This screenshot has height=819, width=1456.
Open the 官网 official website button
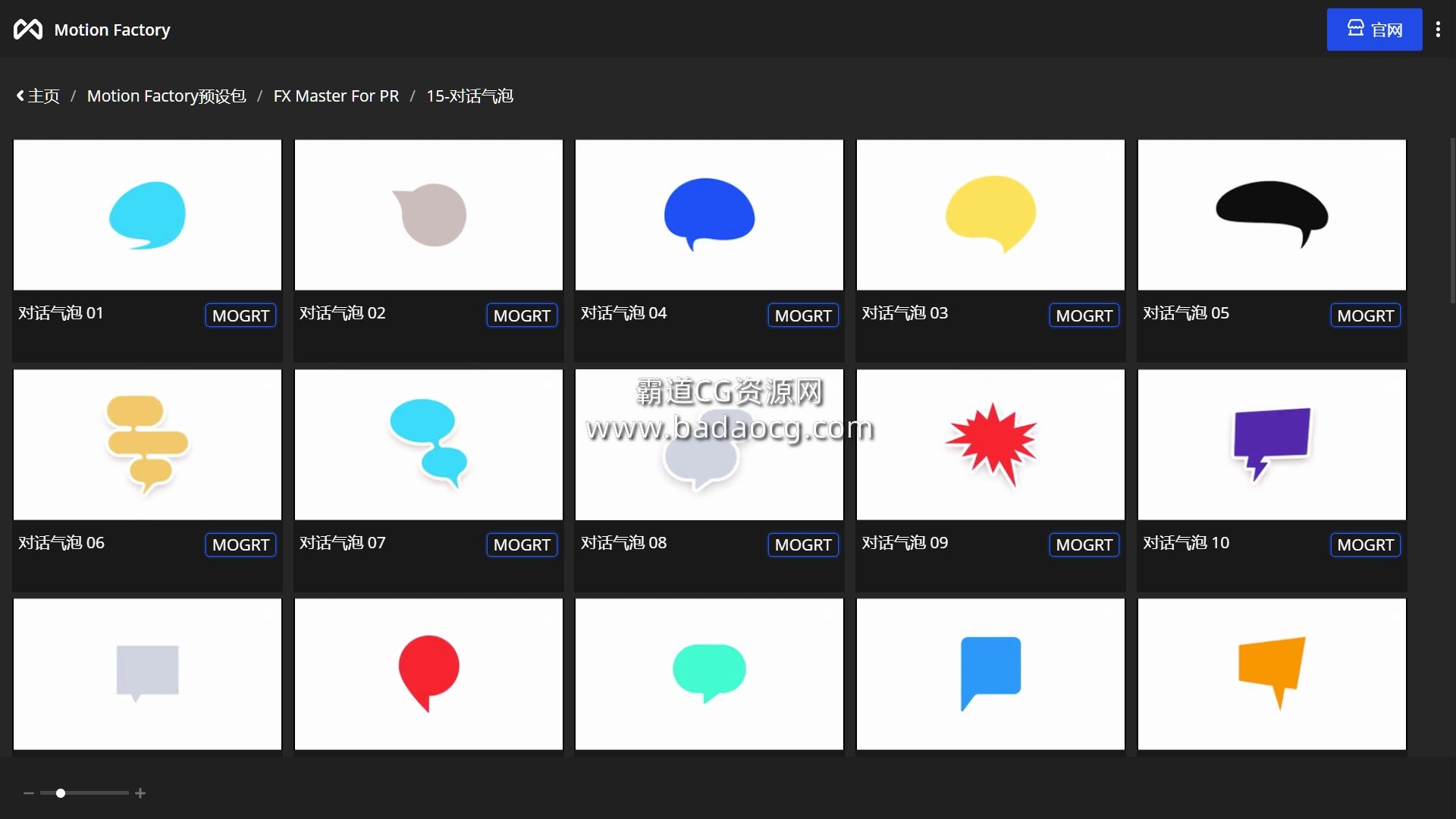[x=1374, y=30]
